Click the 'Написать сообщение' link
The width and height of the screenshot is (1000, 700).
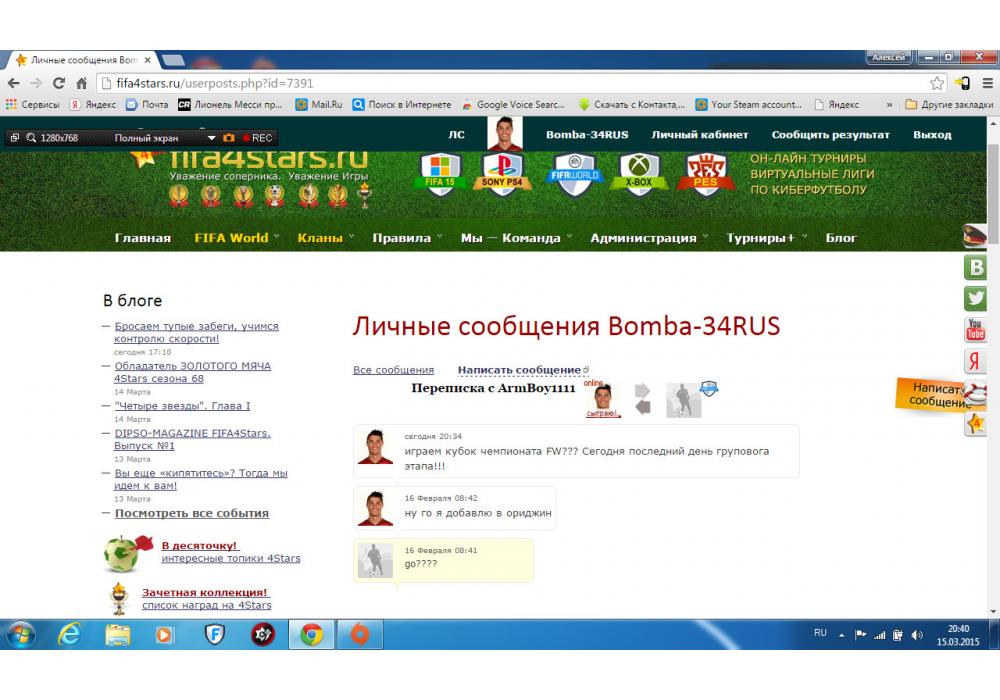pyautogui.click(x=518, y=370)
